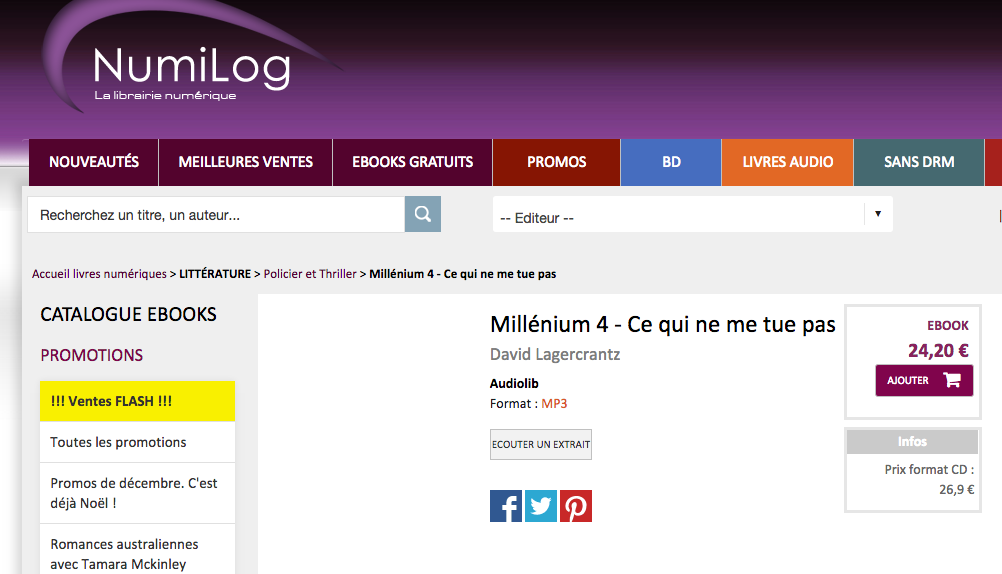Click CATALOGUE EBOOKS heading

[x=128, y=314]
